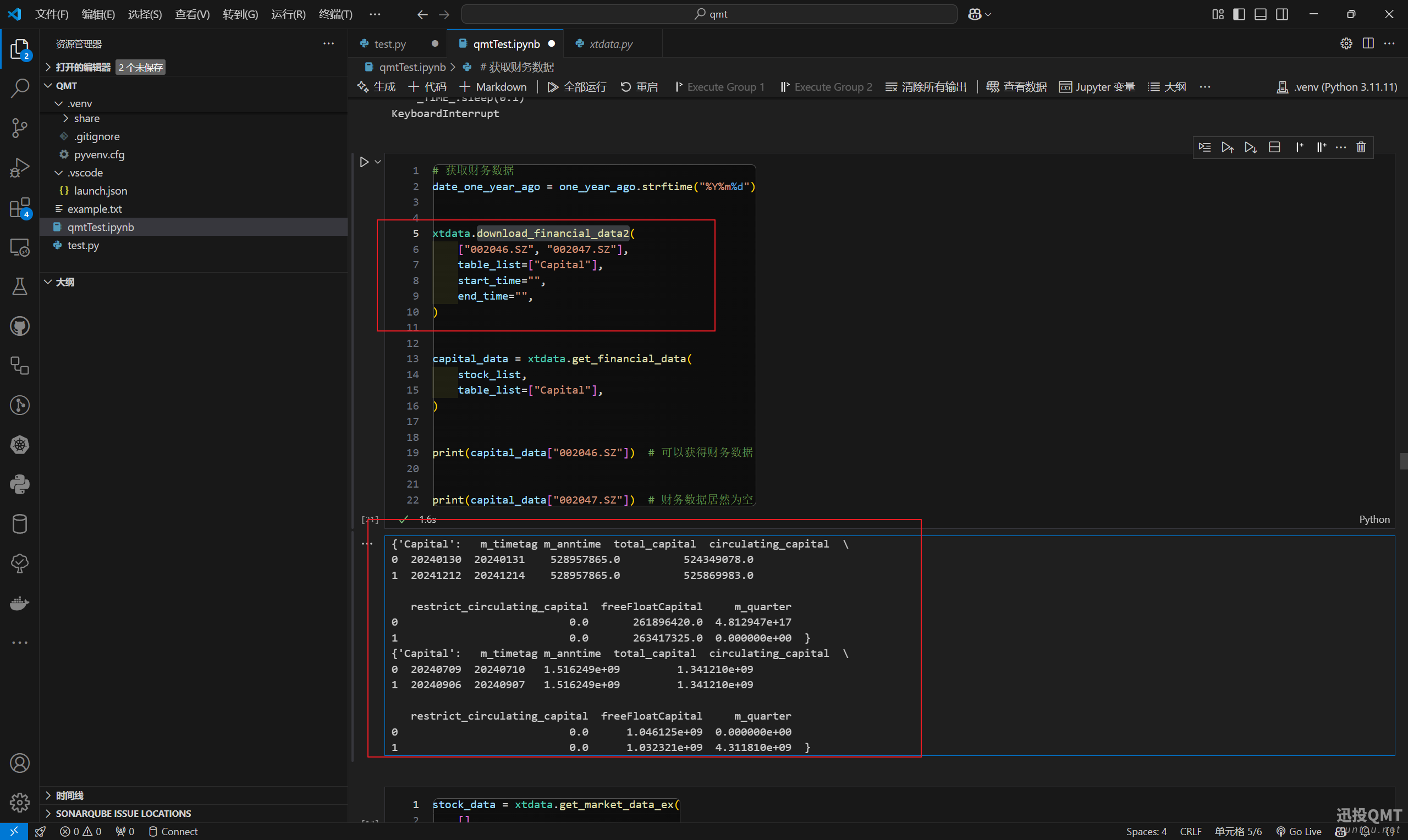Open the Extensions view

pyautogui.click(x=20, y=208)
